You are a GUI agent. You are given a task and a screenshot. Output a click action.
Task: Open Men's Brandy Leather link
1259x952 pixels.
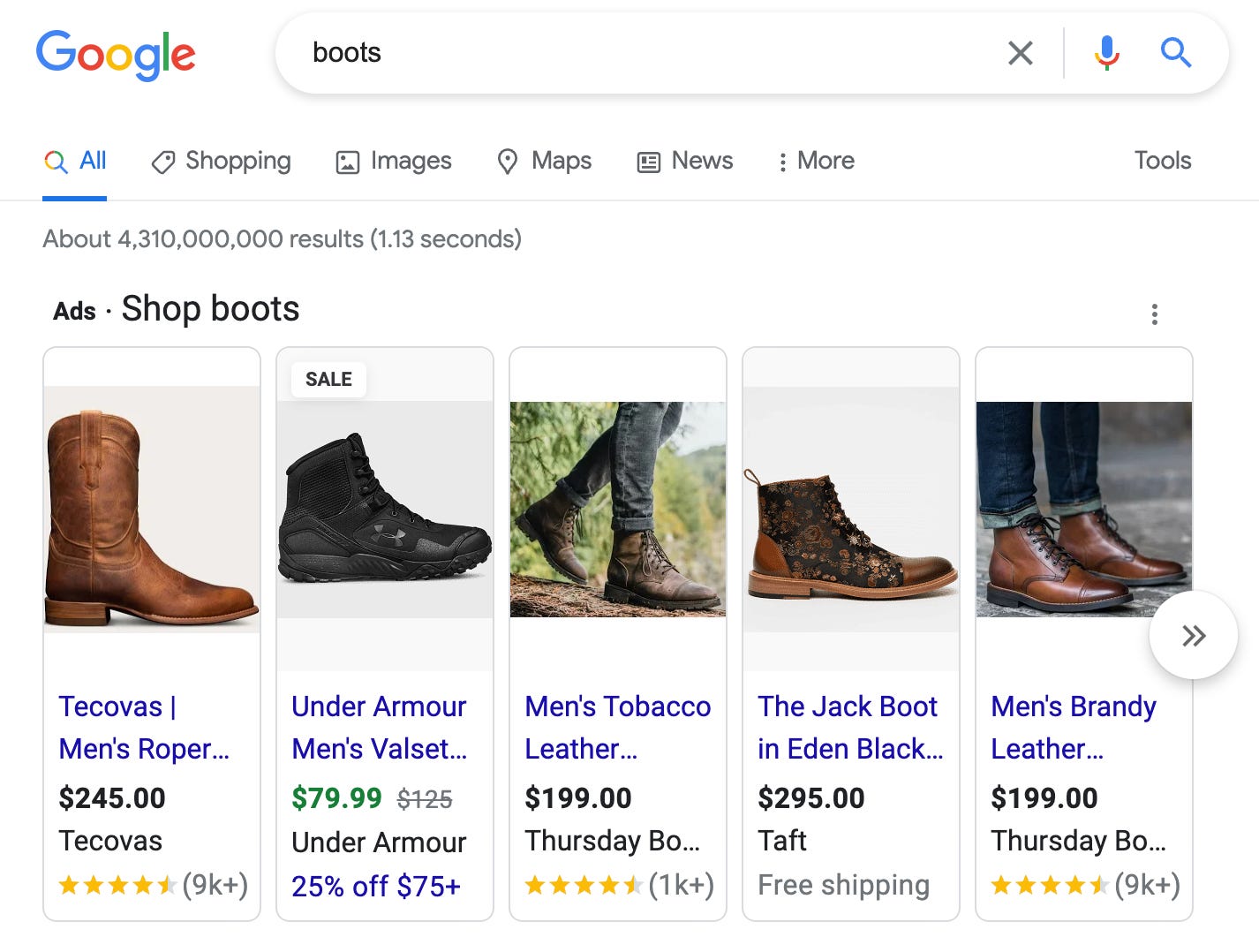1074,728
